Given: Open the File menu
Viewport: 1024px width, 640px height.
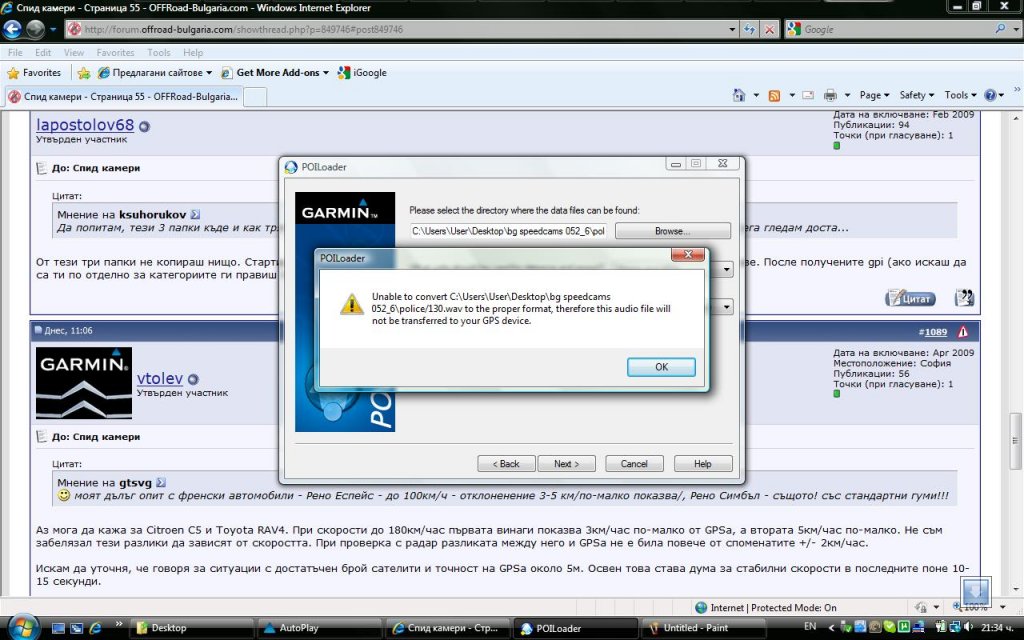Looking at the screenshot, I should point(15,52).
